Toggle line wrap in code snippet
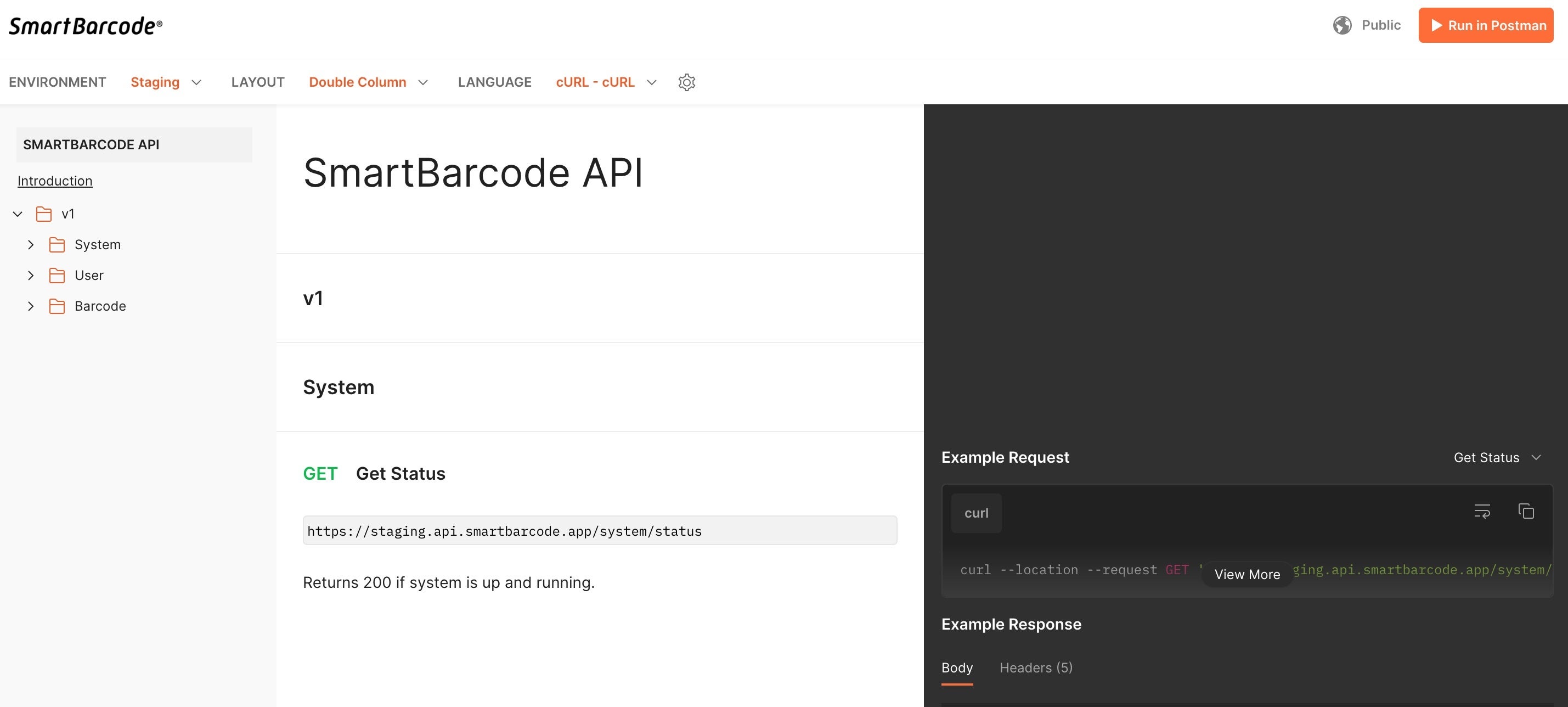 pyautogui.click(x=1481, y=511)
